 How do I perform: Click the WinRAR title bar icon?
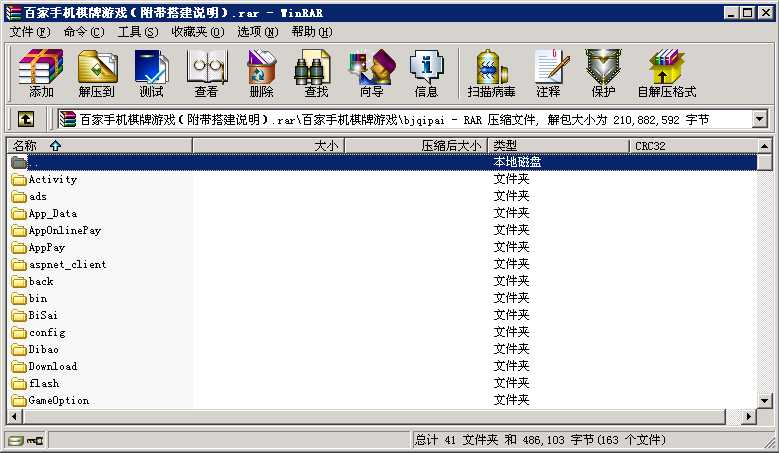(13, 12)
